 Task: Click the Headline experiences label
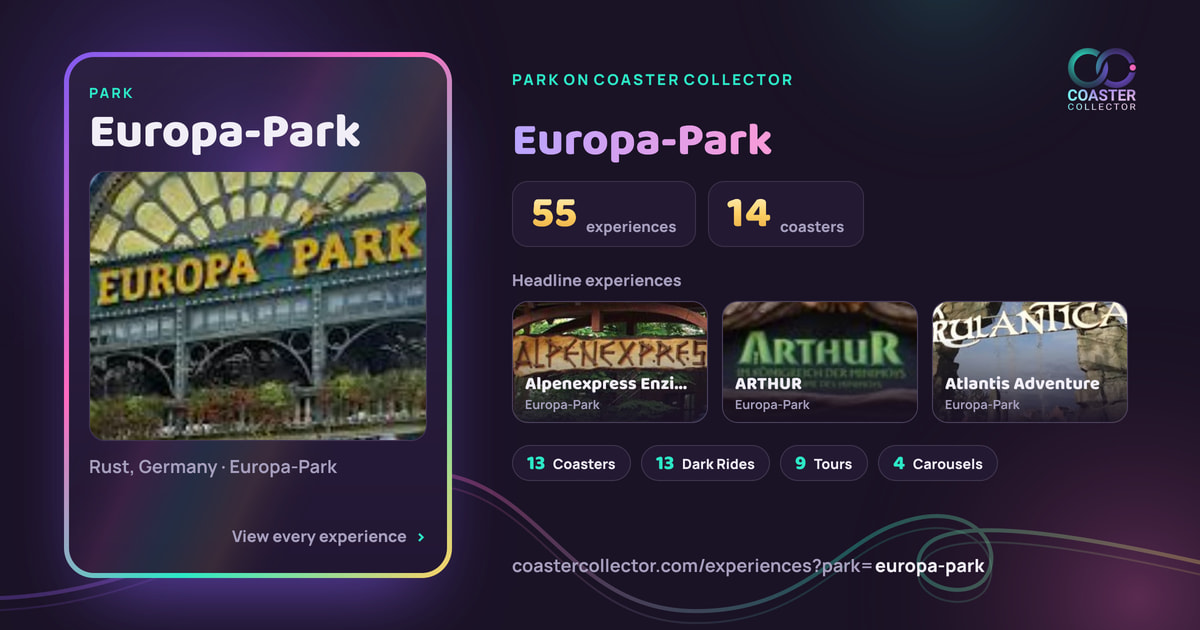597,280
